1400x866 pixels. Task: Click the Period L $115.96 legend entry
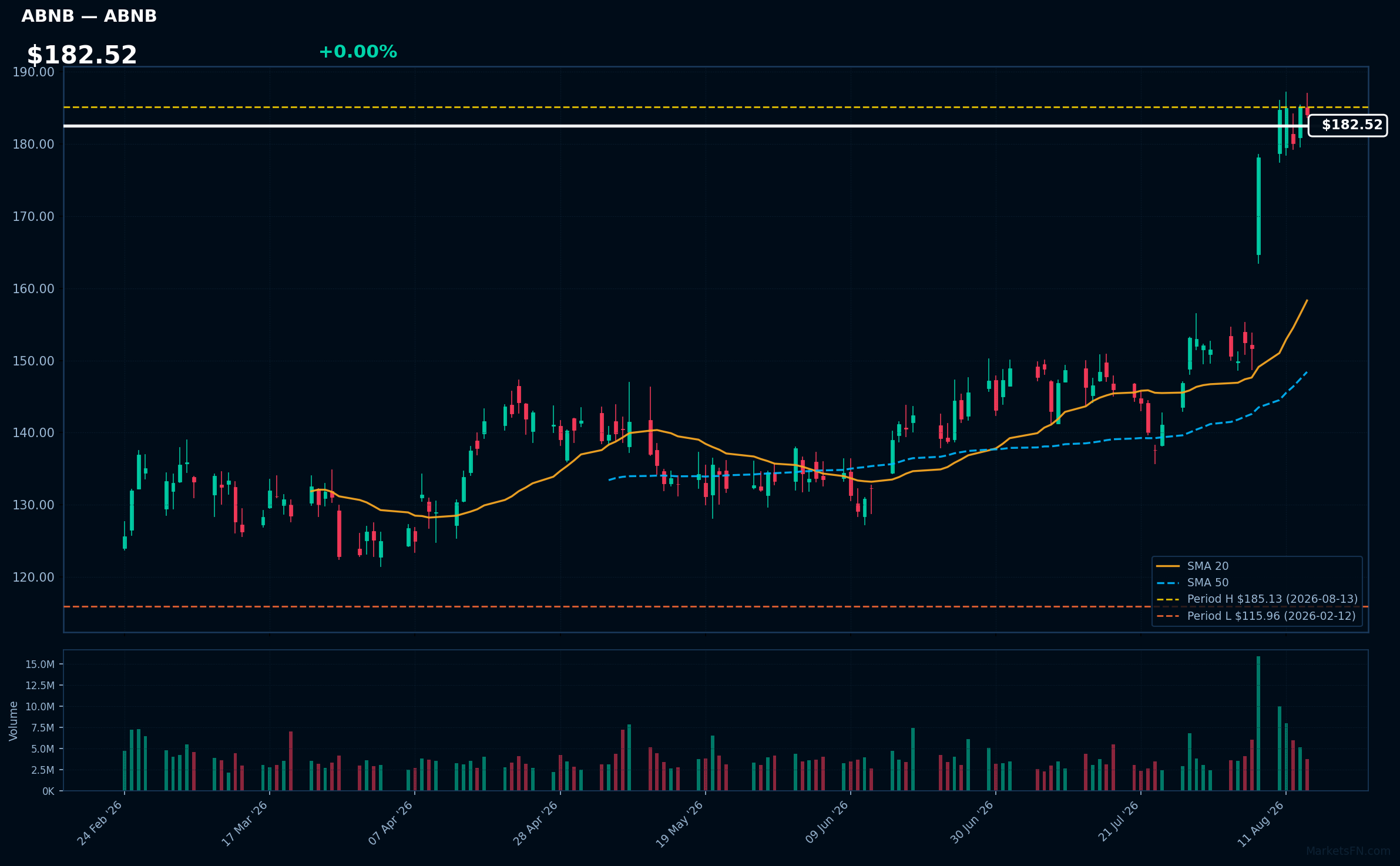click(x=1256, y=616)
